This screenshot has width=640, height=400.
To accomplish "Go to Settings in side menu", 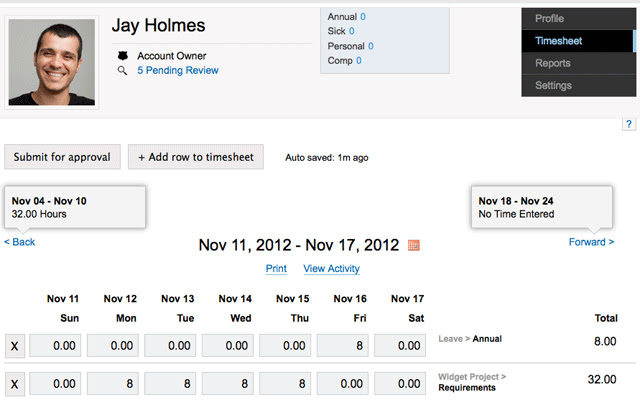I will click(578, 85).
